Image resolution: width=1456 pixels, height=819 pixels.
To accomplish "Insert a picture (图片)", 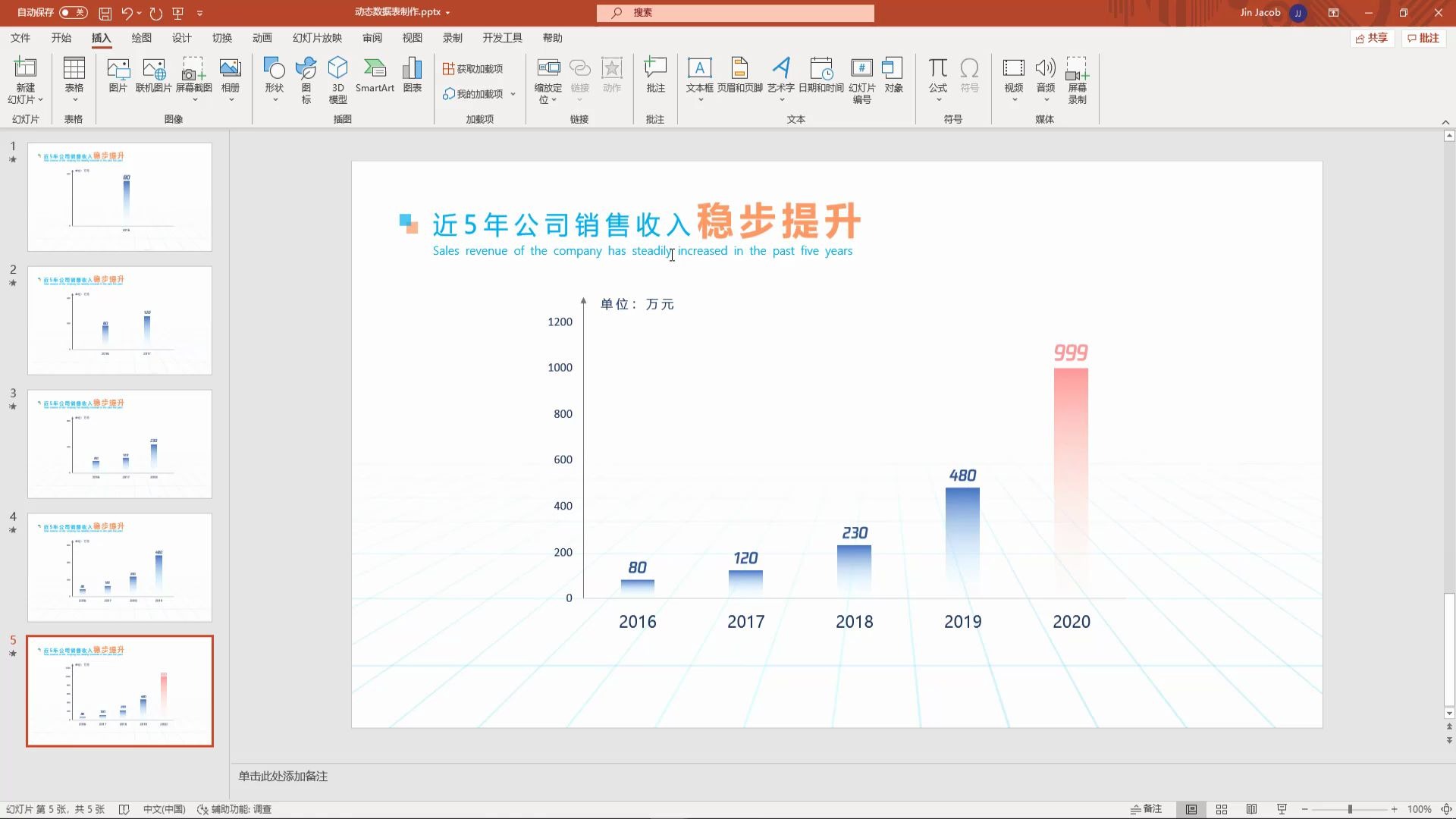I will click(118, 76).
